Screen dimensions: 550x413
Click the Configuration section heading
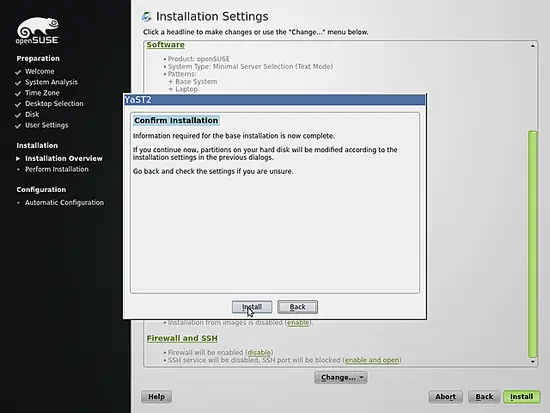click(41, 189)
